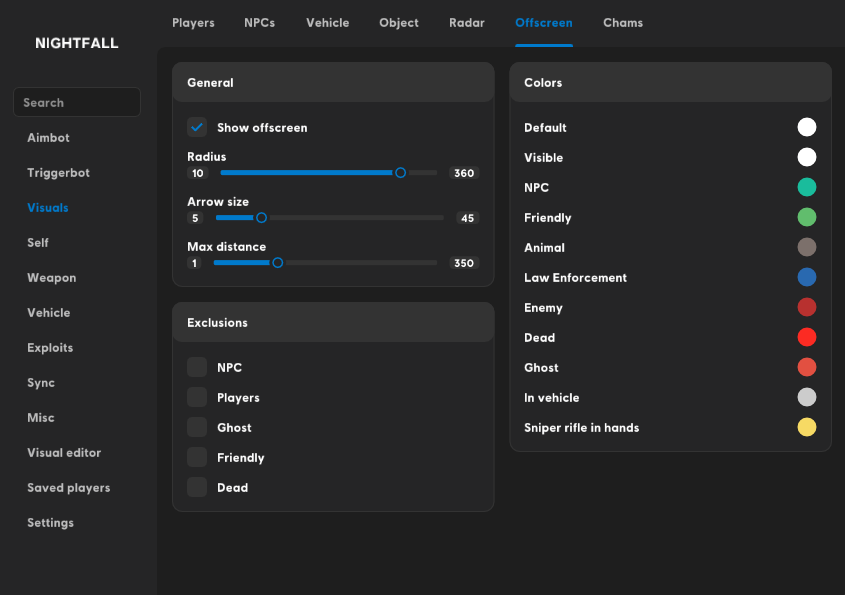Go to Visual editor in sidebar
Image resolution: width=845 pixels, height=595 pixels.
[x=64, y=453]
